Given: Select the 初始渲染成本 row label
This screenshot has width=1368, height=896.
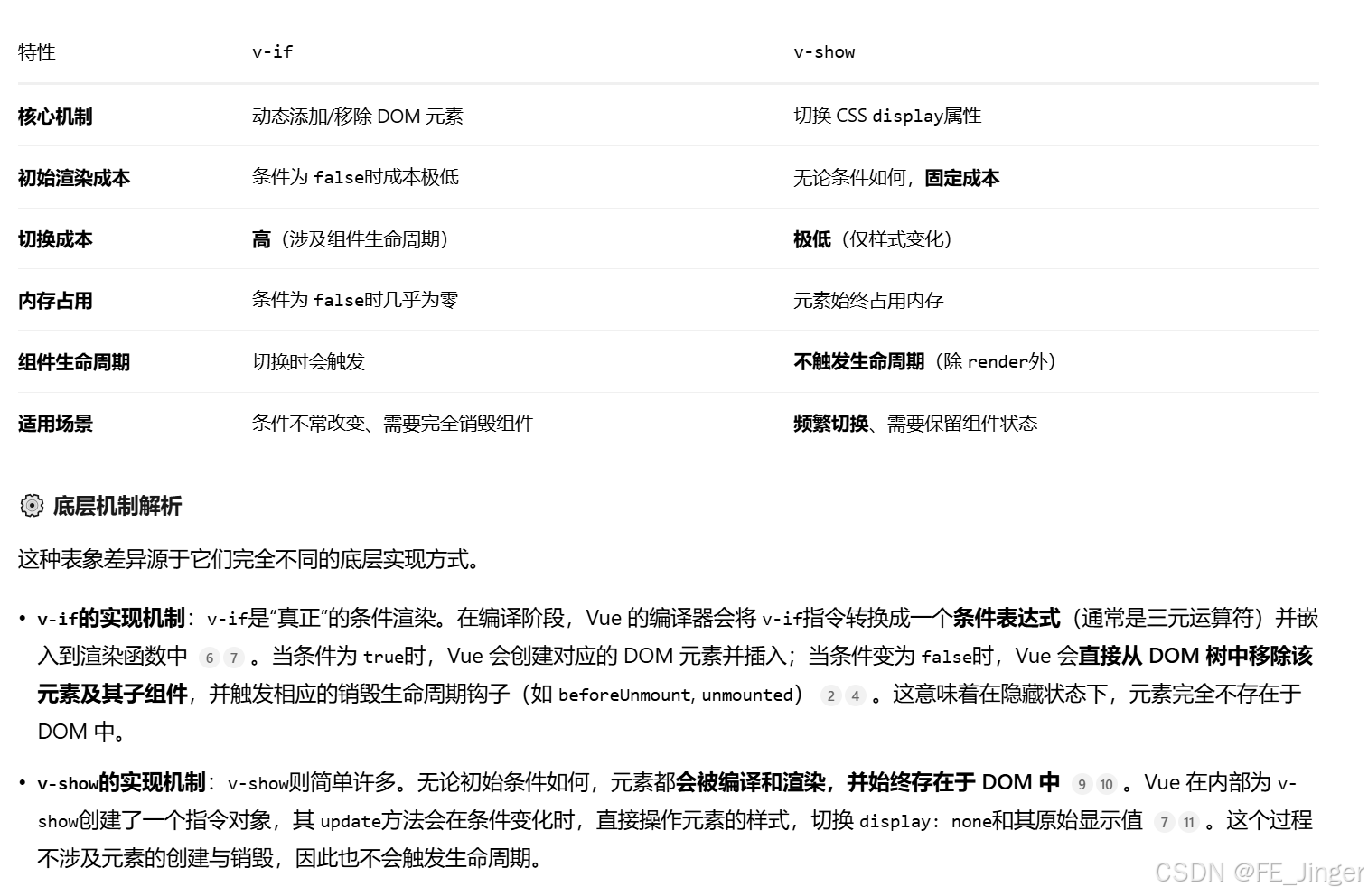Looking at the screenshot, I should tap(74, 178).
